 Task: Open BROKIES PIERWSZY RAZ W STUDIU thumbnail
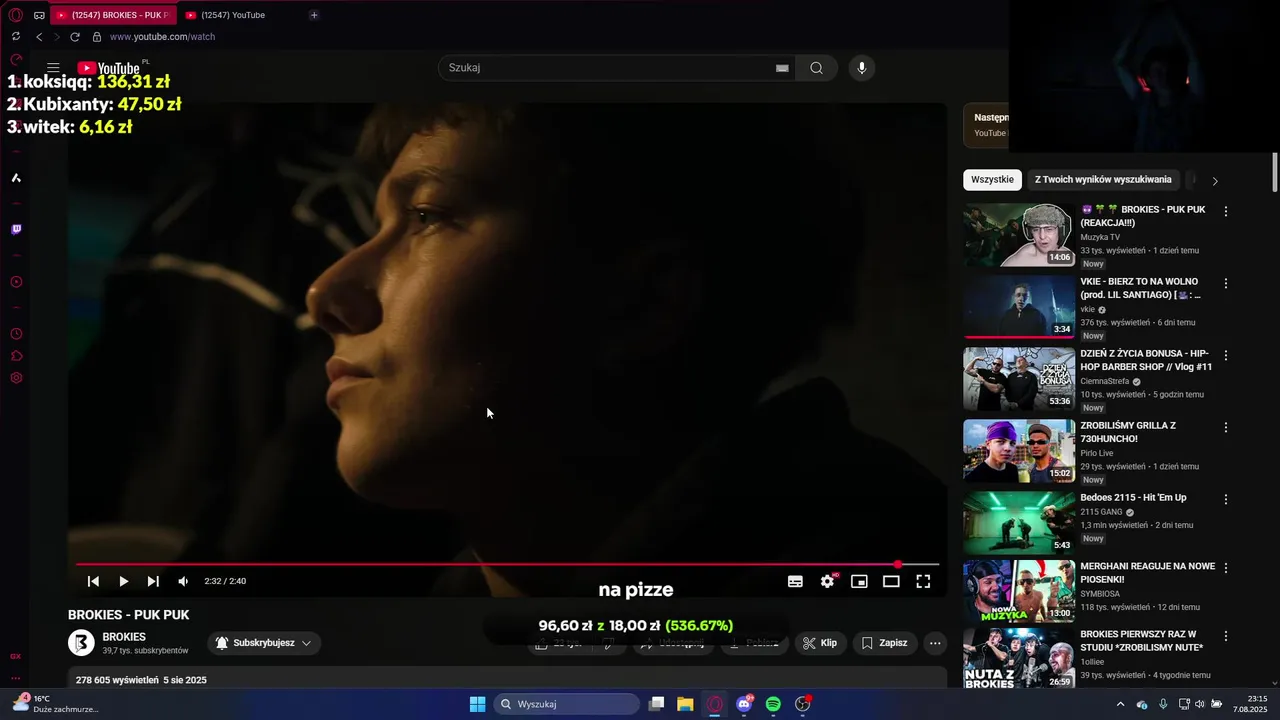pos(1019,659)
